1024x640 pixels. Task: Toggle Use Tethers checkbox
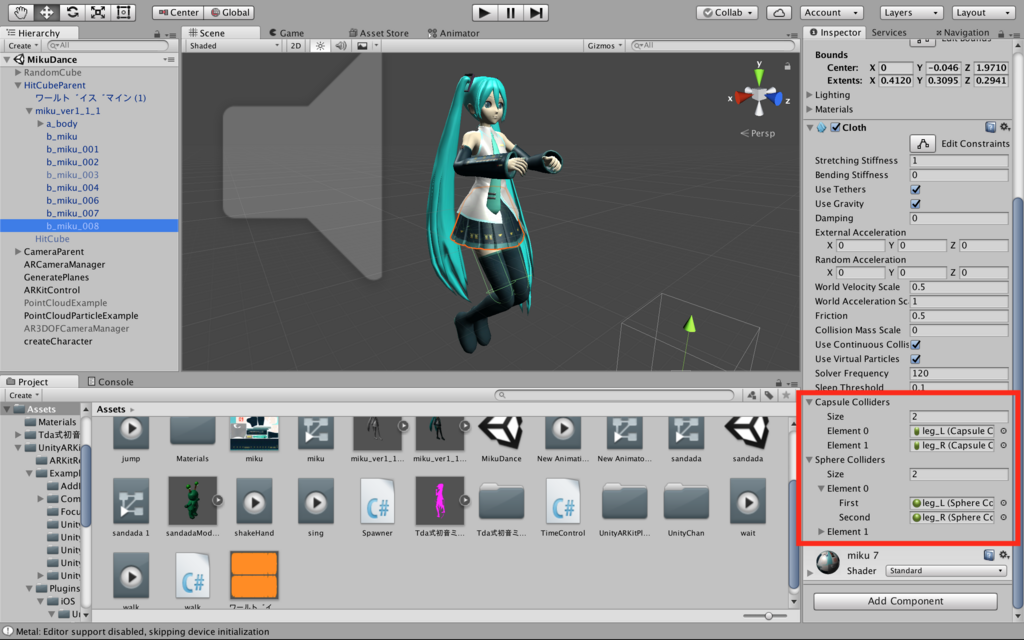916,189
